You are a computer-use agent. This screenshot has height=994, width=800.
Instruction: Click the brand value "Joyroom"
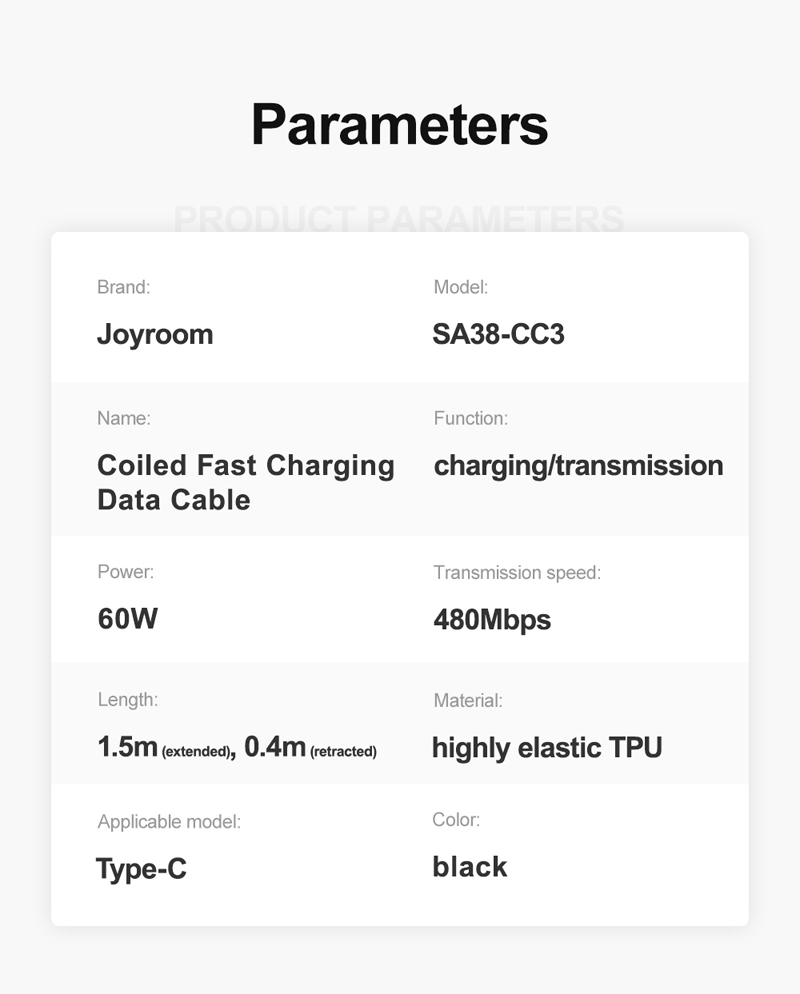[x=155, y=334]
